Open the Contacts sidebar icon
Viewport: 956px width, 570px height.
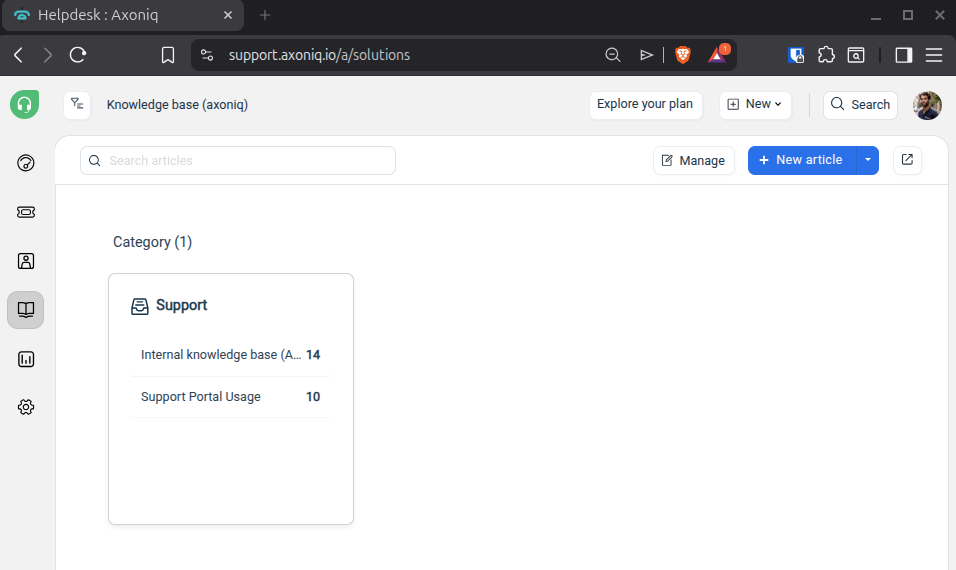click(x=26, y=261)
